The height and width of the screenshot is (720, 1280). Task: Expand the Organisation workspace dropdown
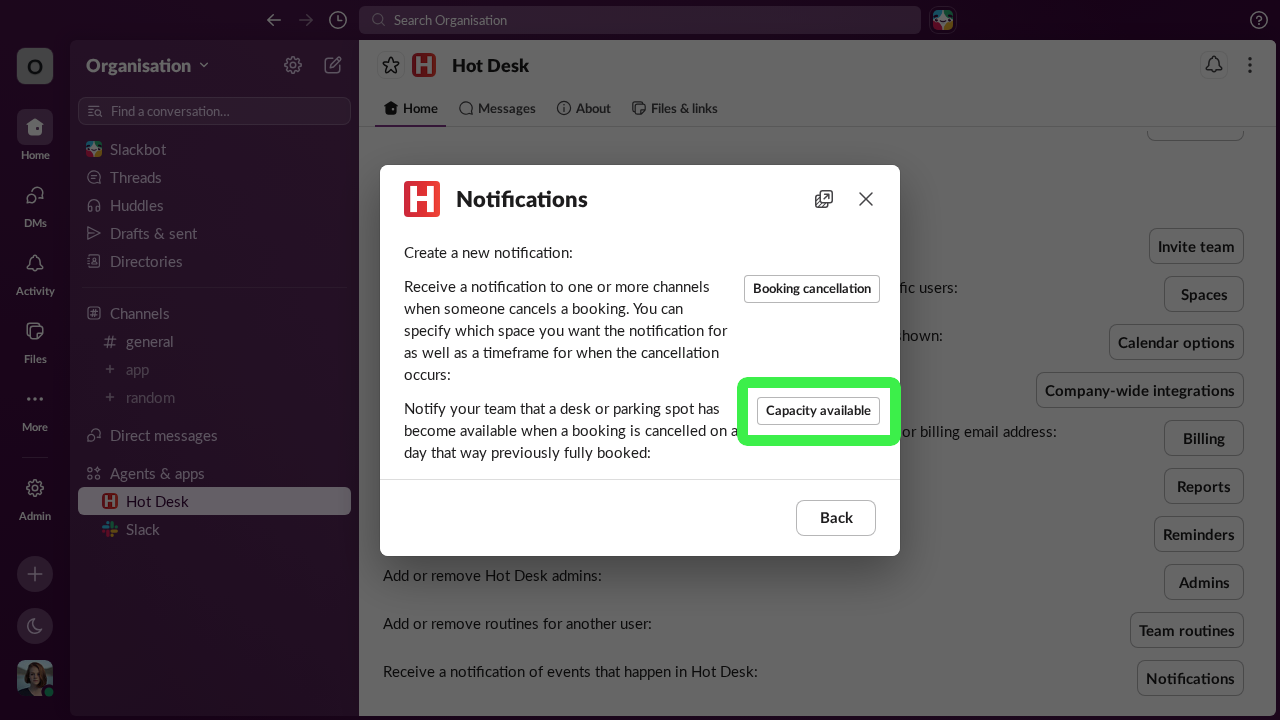click(x=148, y=66)
